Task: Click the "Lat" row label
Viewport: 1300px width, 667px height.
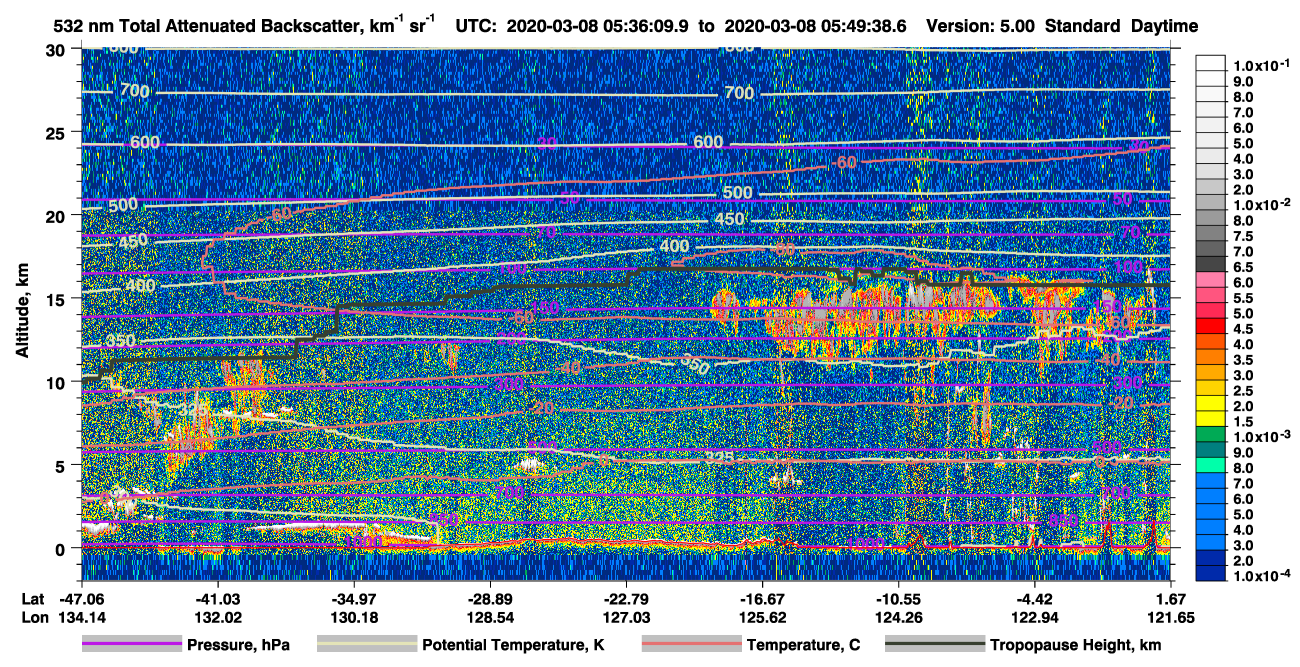Action: (x=33, y=598)
